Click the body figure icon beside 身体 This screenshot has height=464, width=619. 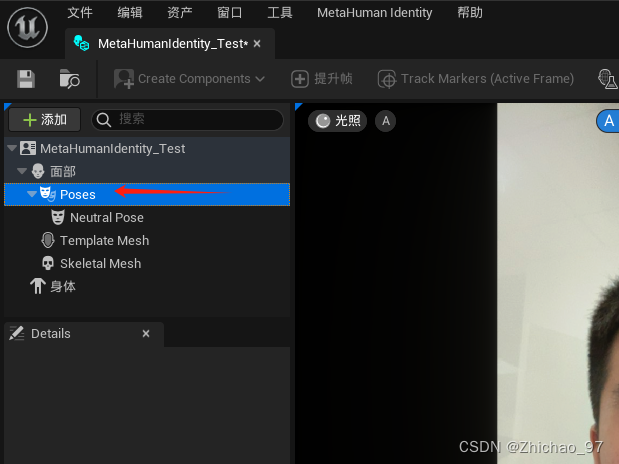point(38,286)
